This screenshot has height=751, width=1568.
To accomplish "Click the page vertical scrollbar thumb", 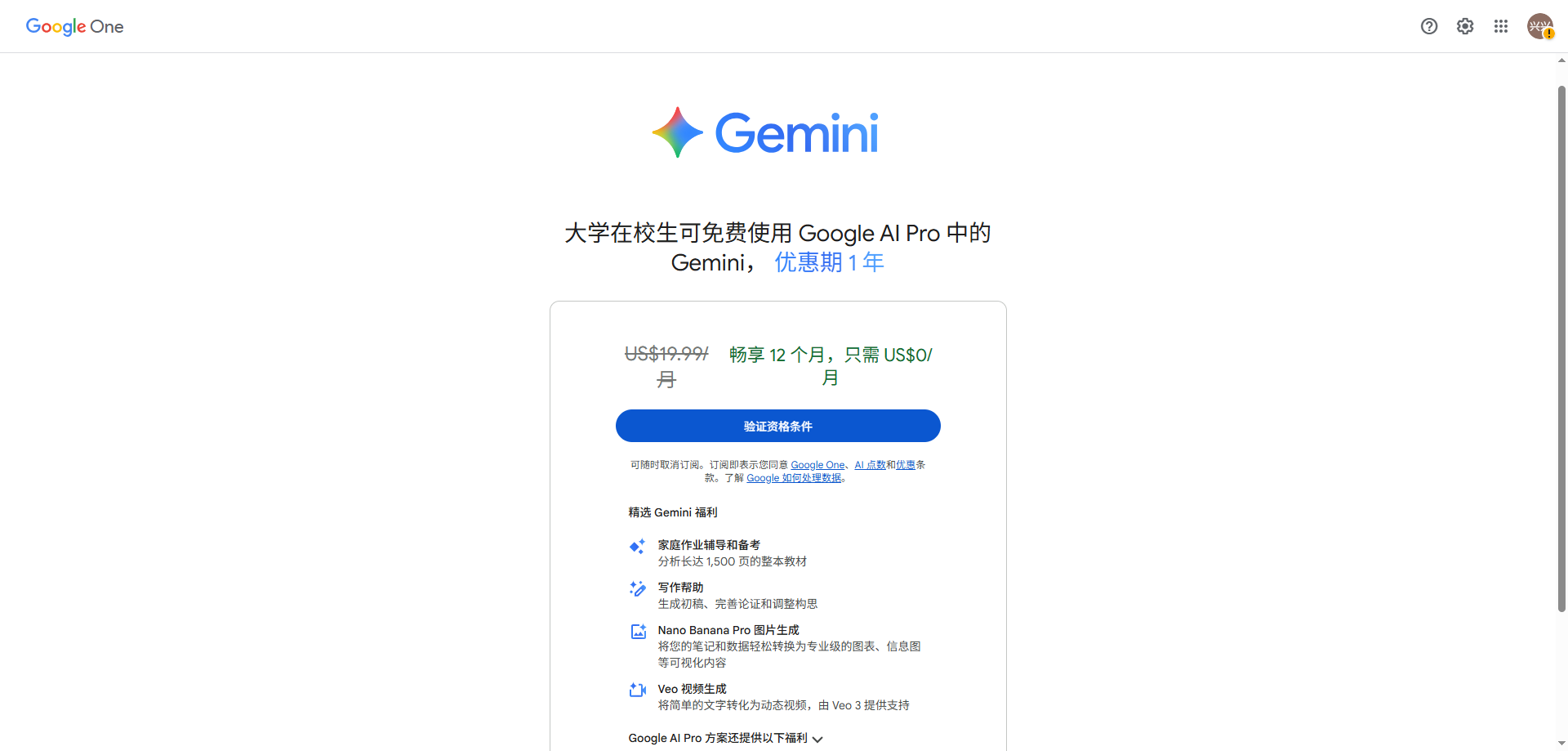I will click(x=1561, y=348).
